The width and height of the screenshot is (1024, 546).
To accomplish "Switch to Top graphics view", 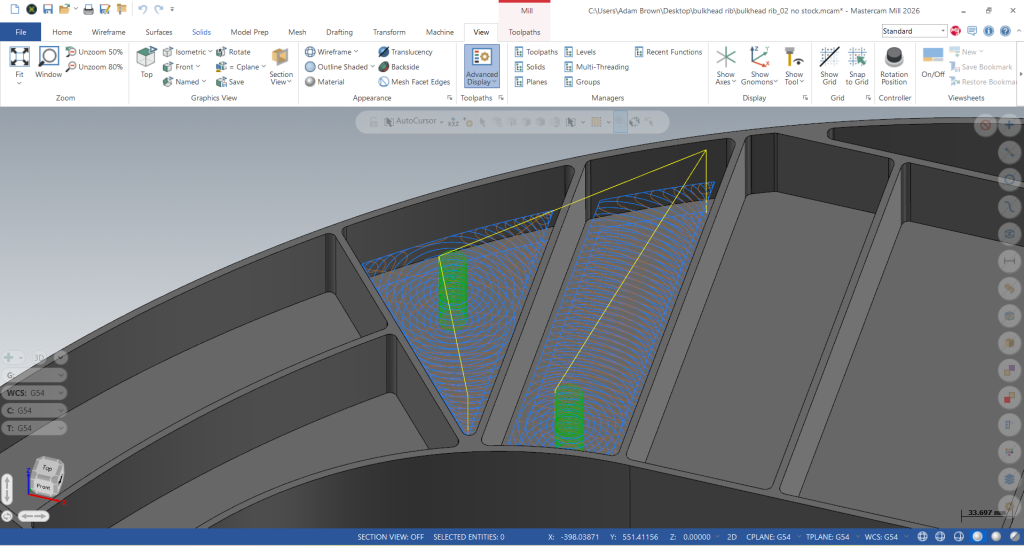I will [146, 62].
